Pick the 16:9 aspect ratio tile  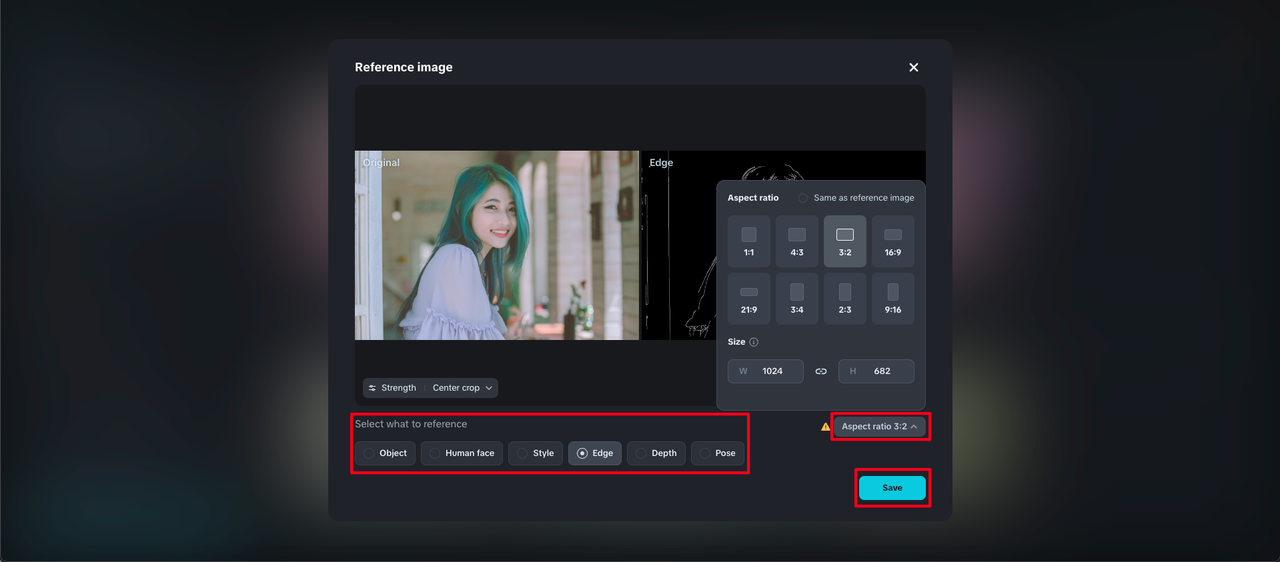tap(893, 241)
